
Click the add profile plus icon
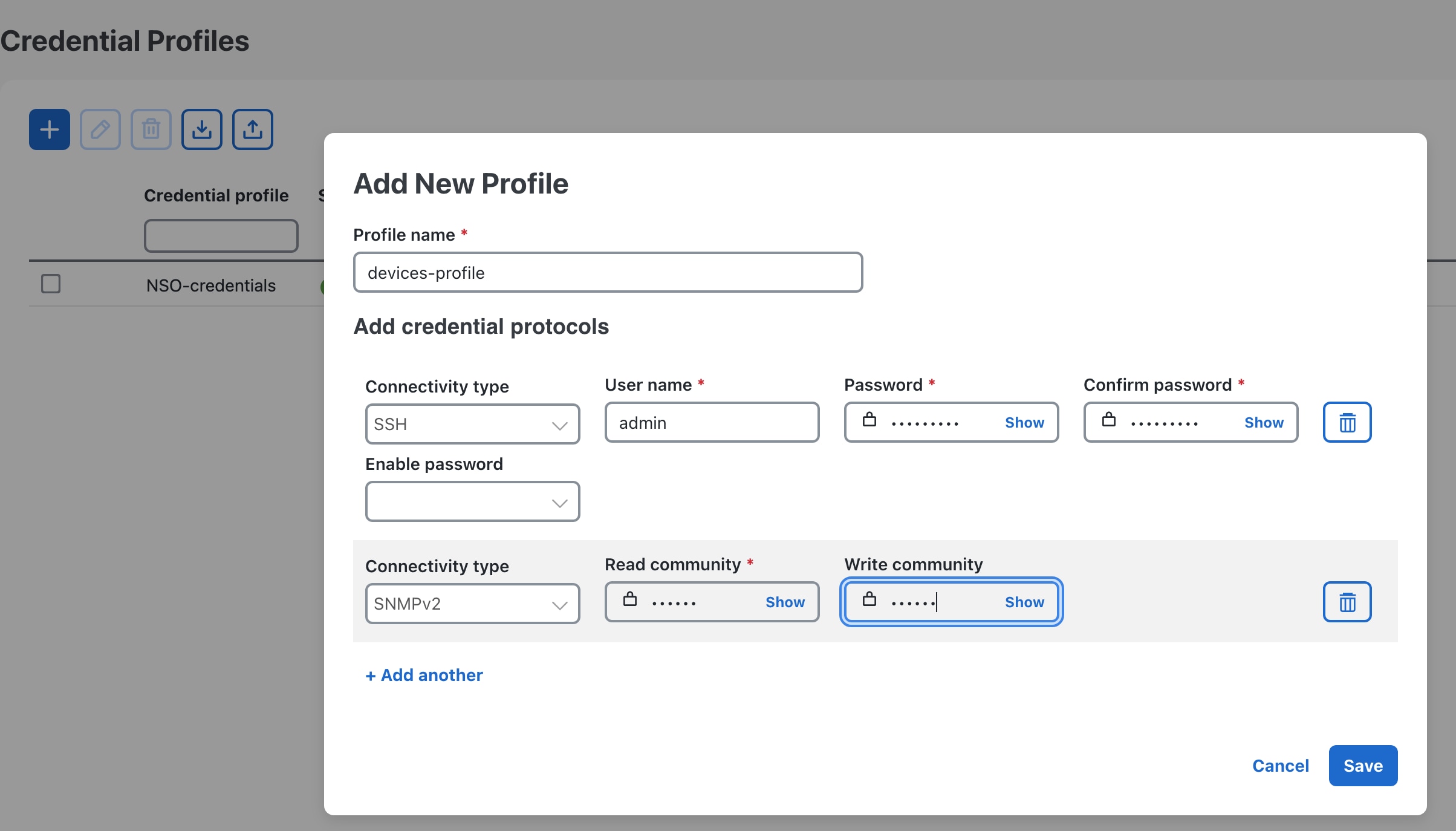(50, 129)
